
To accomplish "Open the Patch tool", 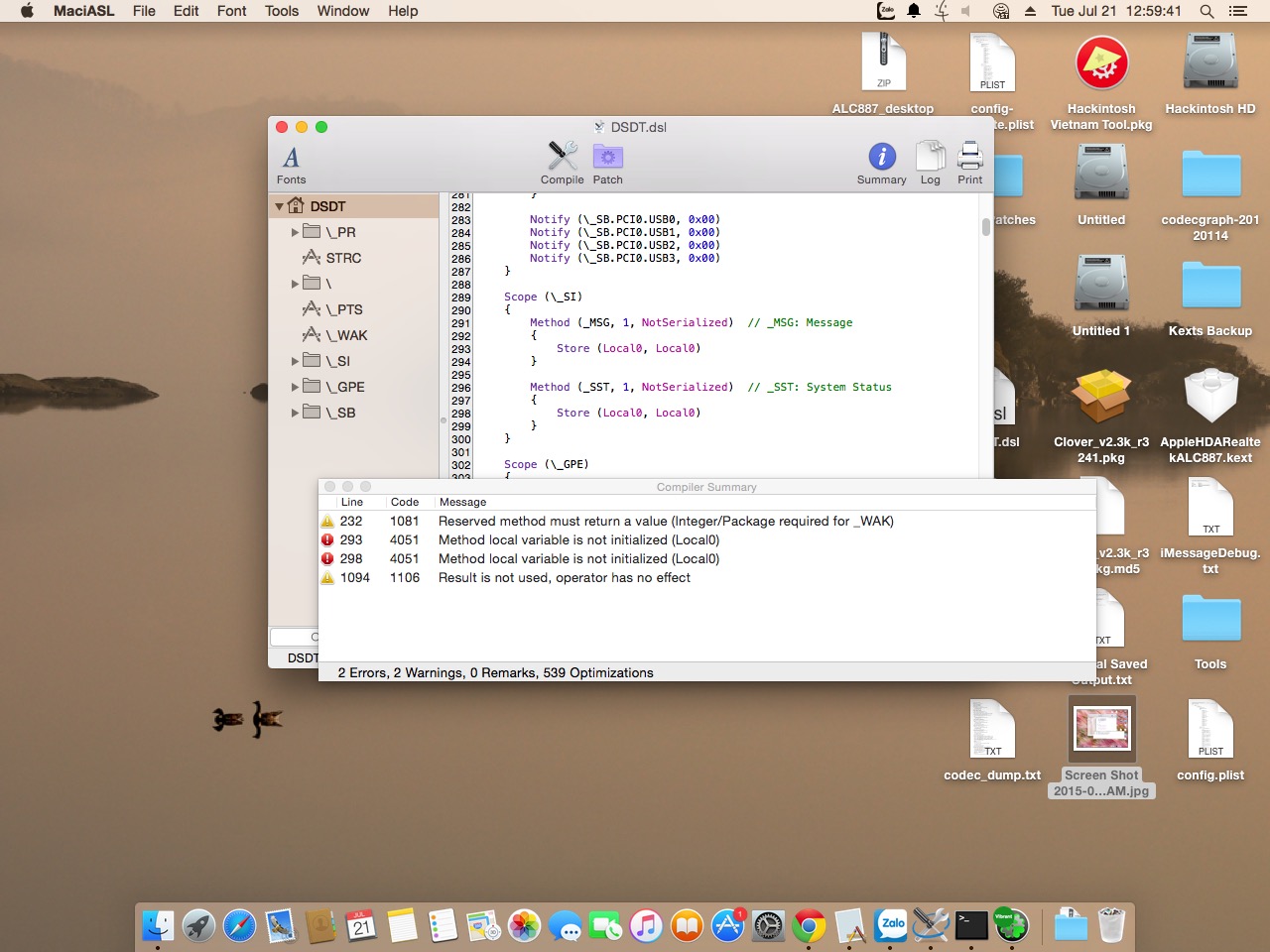I will (607, 164).
